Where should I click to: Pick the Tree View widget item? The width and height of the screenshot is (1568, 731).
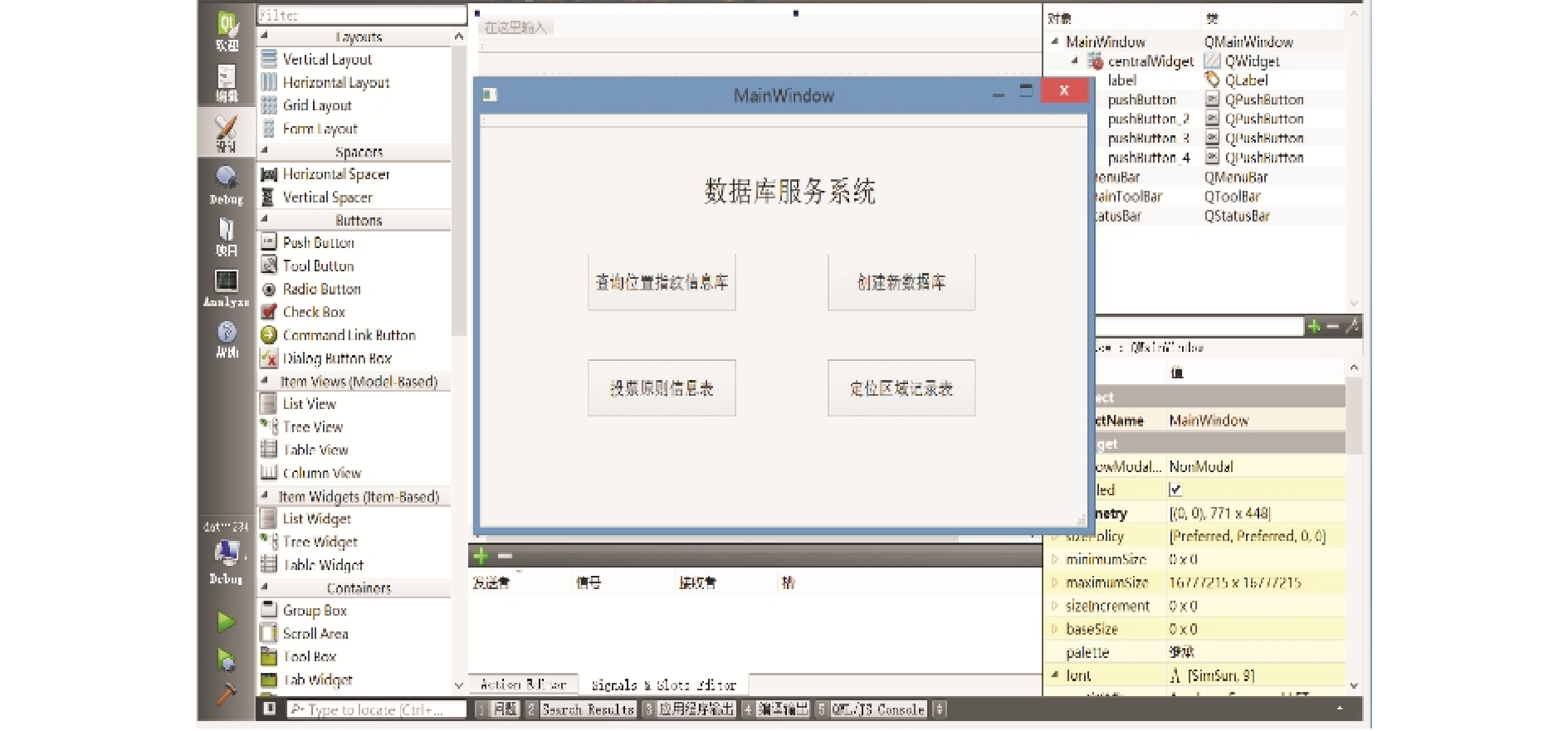(x=312, y=427)
